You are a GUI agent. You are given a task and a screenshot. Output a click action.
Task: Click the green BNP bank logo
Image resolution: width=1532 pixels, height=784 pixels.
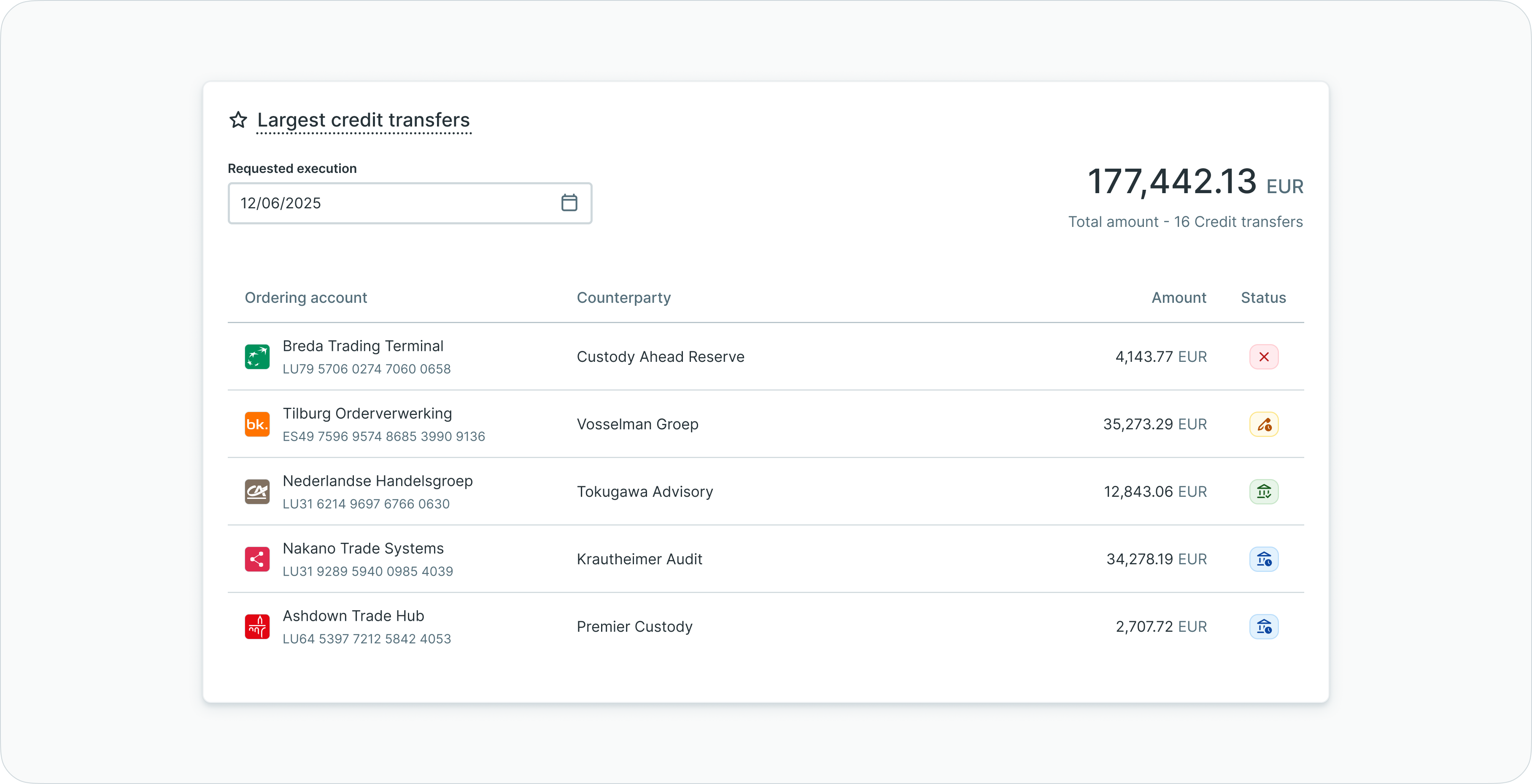click(x=257, y=357)
